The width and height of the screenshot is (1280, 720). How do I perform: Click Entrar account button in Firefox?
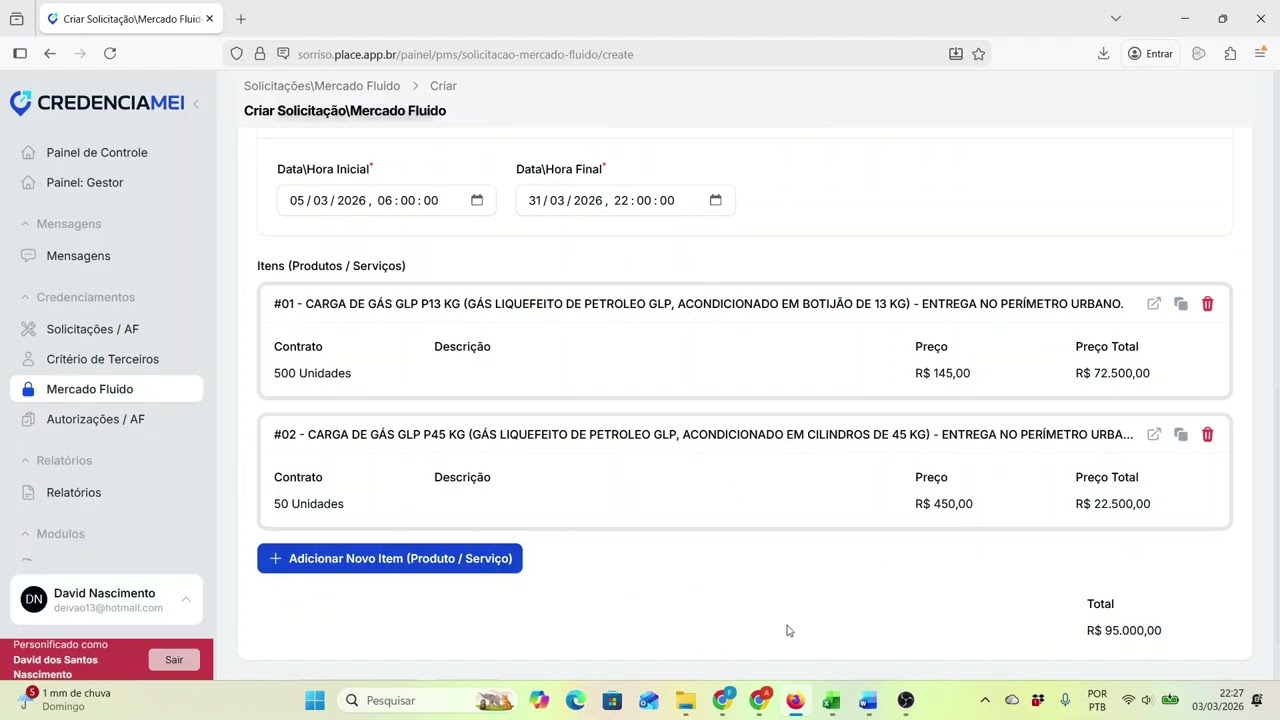1150,54
